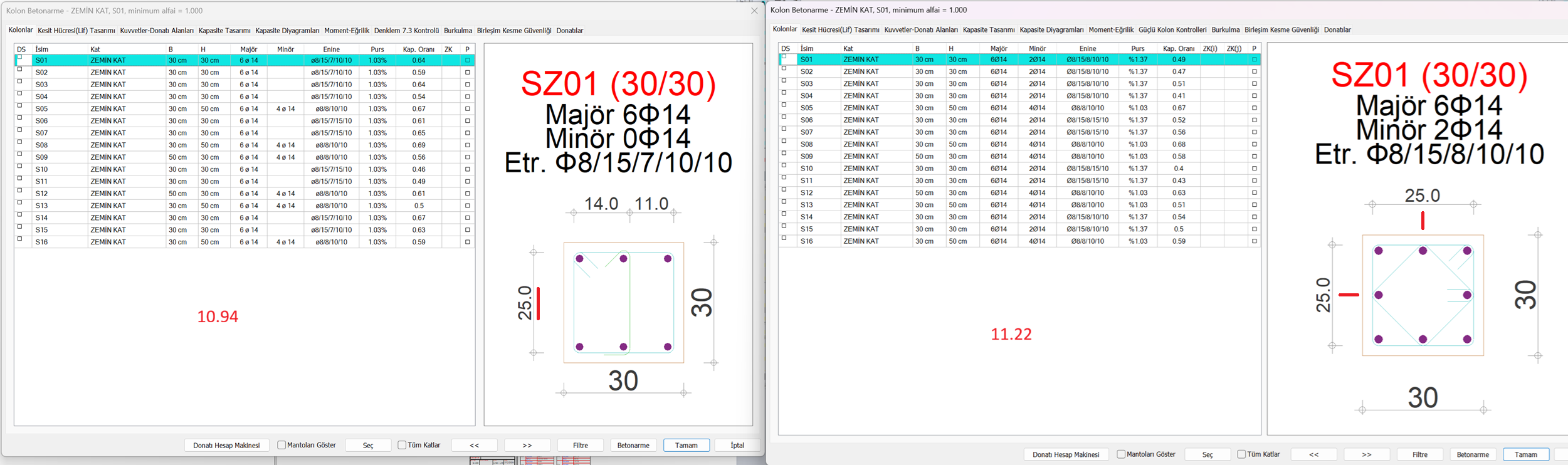This screenshot has width=1568, height=465.
Task: Open the Güçlü Kolon Kontrolleri tab
Action: point(1172,30)
